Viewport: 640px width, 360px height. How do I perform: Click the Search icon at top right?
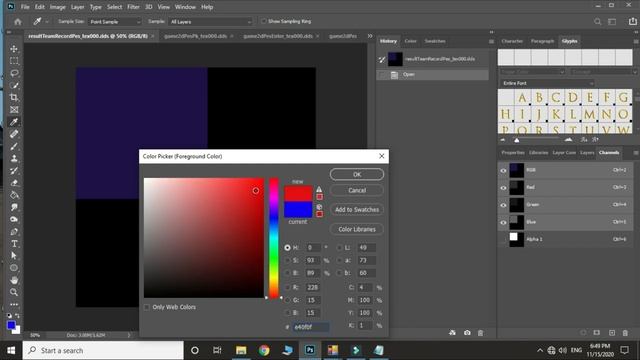pyautogui.click(x=598, y=22)
